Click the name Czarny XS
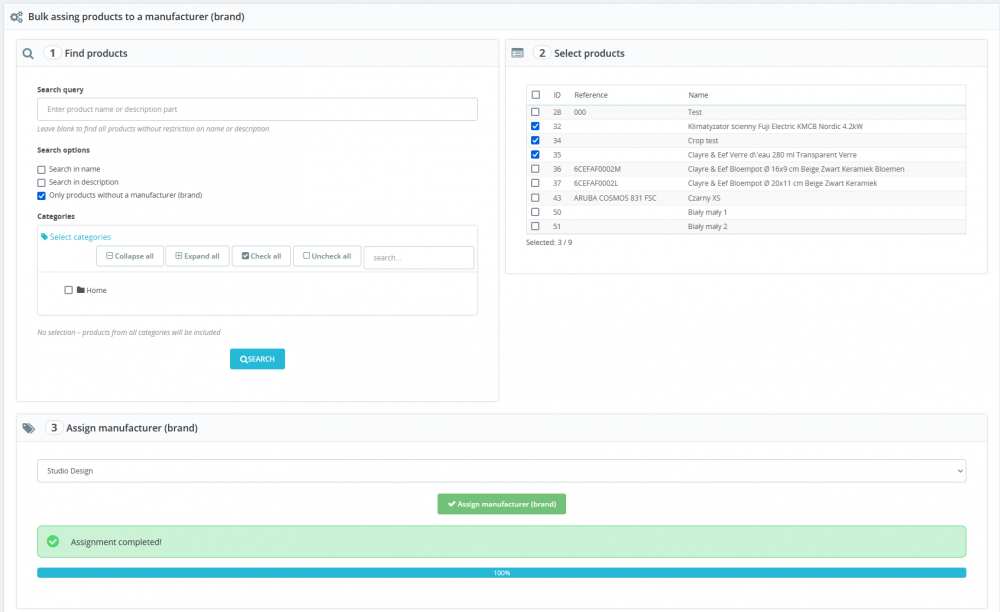Screen dimensions: 1000x612 click(704, 198)
